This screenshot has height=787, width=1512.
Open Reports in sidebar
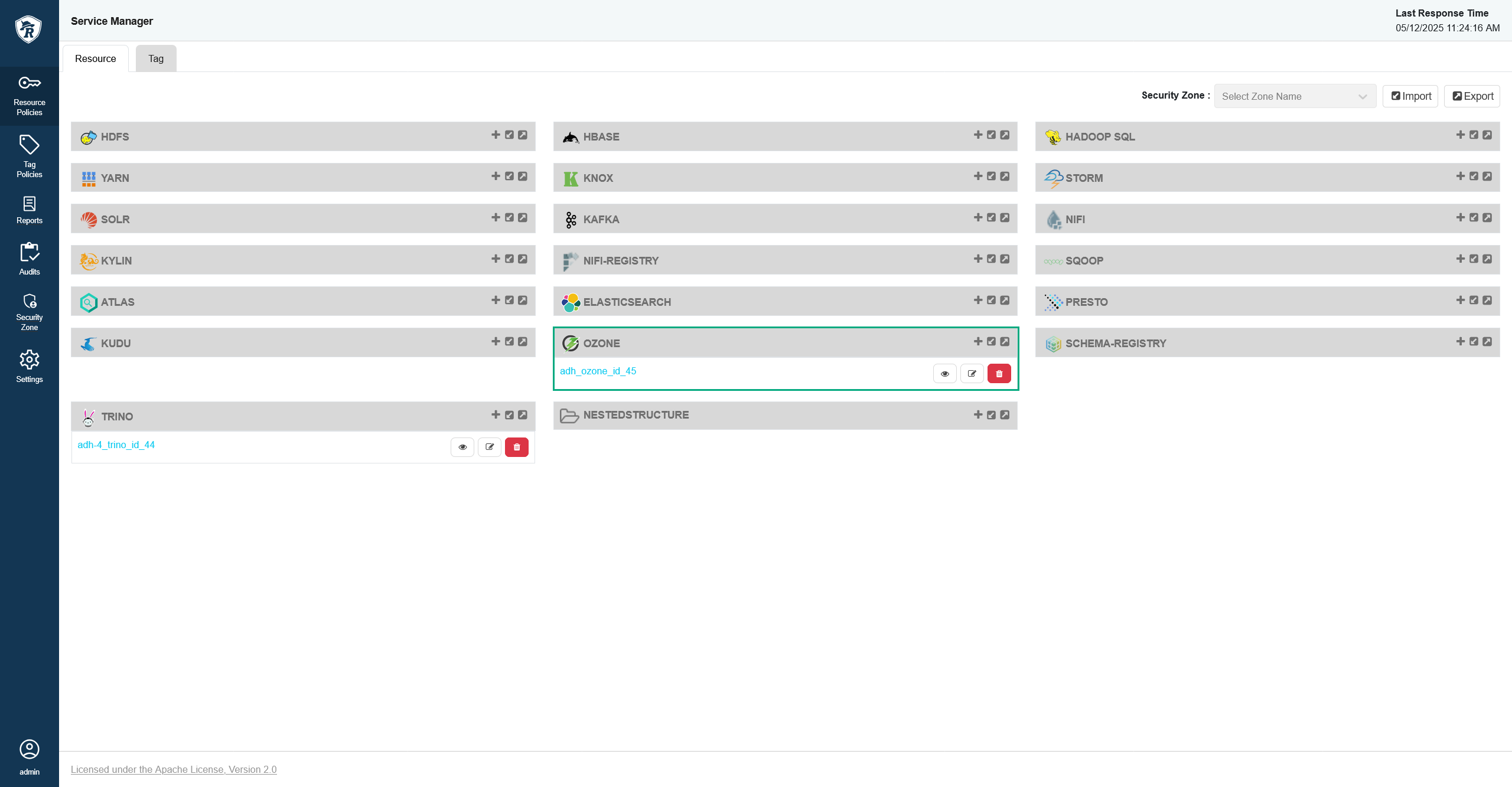pyautogui.click(x=30, y=210)
